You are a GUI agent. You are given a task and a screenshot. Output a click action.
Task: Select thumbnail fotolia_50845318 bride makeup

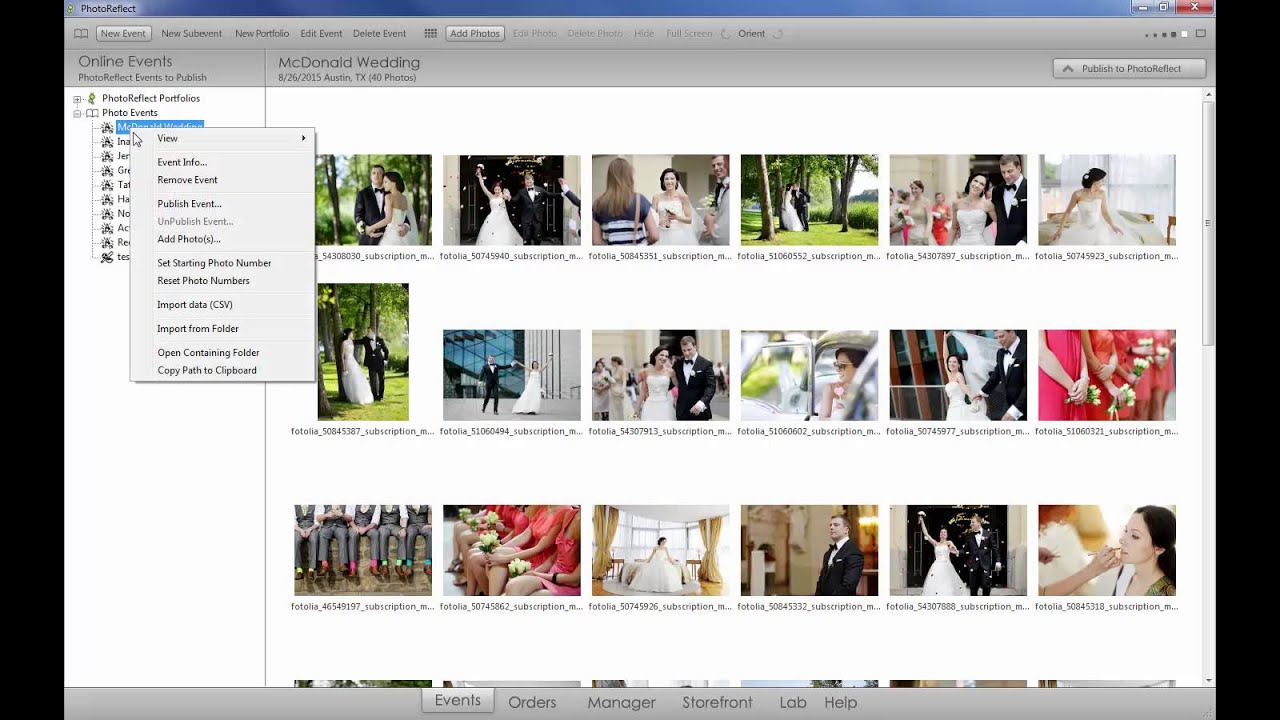(1107, 550)
